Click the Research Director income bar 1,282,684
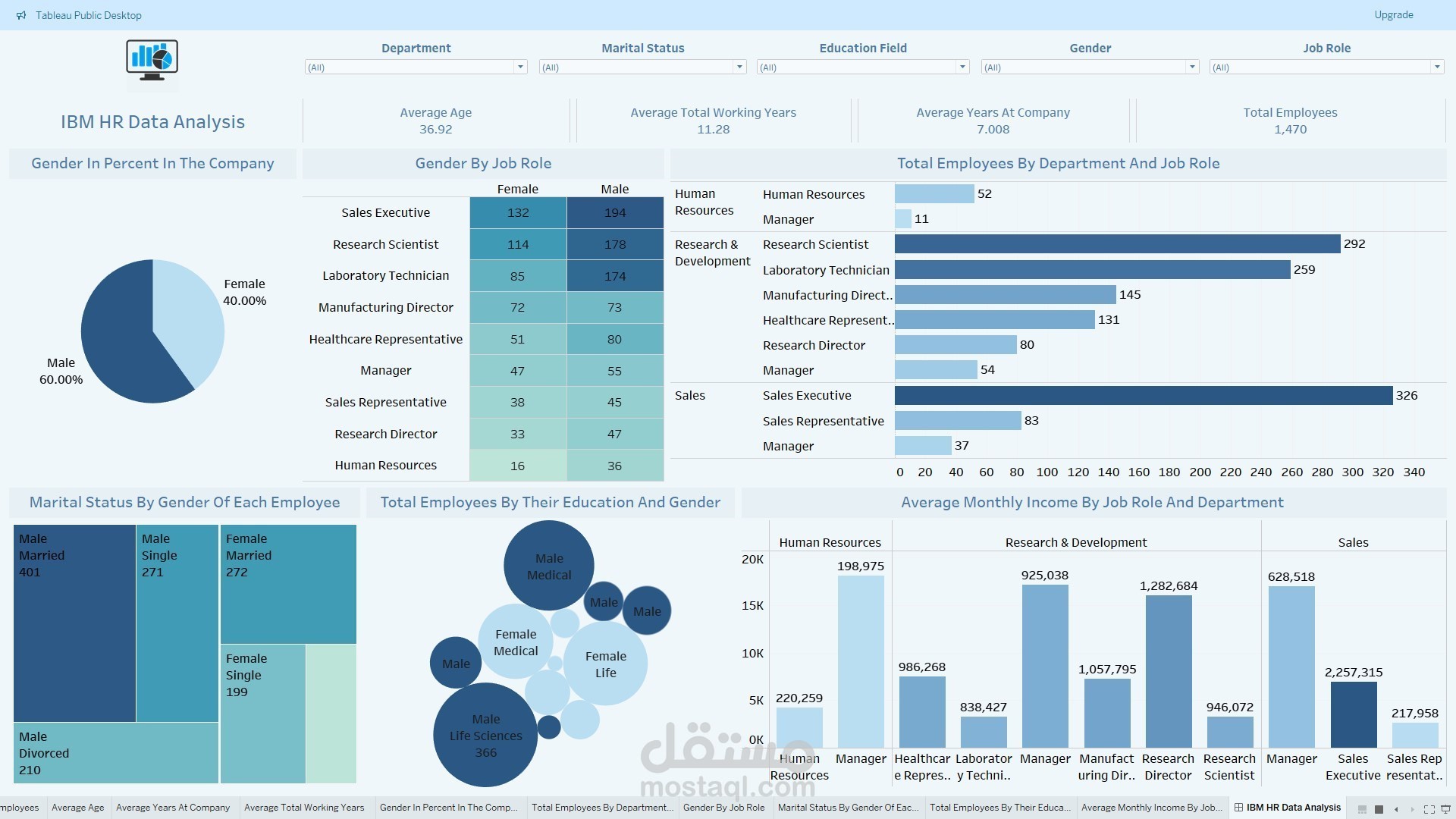Viewport: 1456px width, 819px height. pyautogui.click(x=1169, y=672)
